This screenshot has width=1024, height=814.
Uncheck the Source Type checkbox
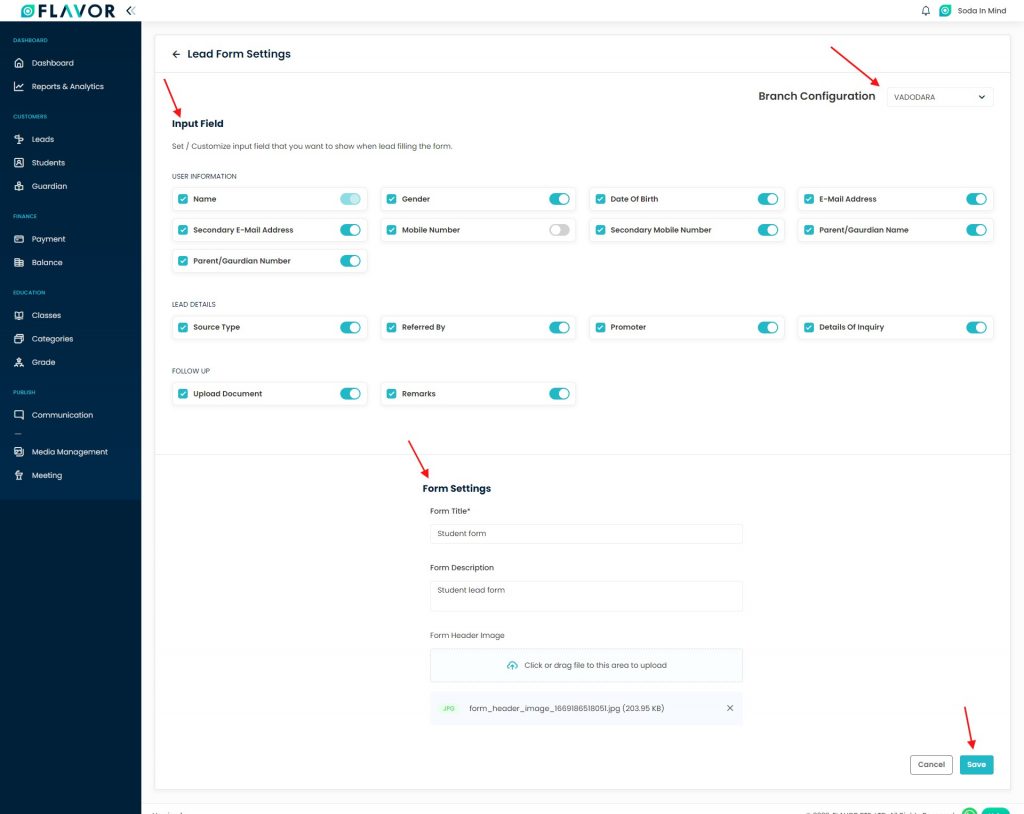[183, 327]
